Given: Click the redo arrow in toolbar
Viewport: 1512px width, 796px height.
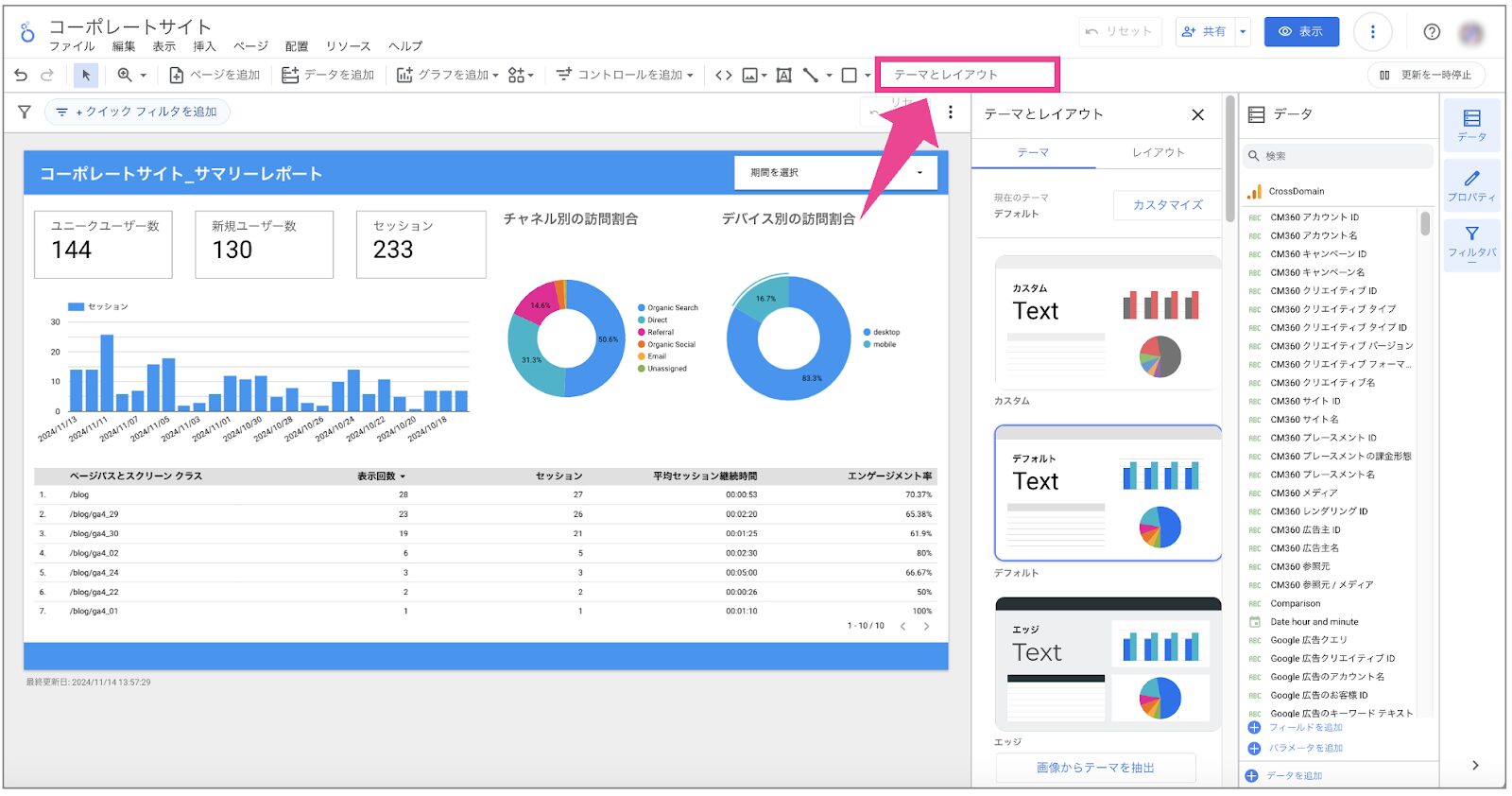Looking at the screenshot, I should tap(47, 75).
